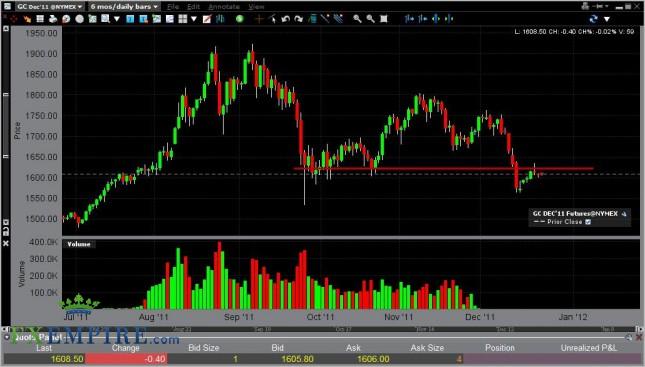Close the Volume sub-chart with X icon
This screenshot has width=645, height=367.
5,244
